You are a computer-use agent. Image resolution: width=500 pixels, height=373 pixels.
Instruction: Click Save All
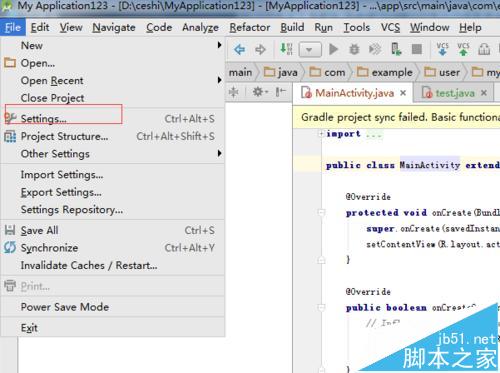(113, 230)
